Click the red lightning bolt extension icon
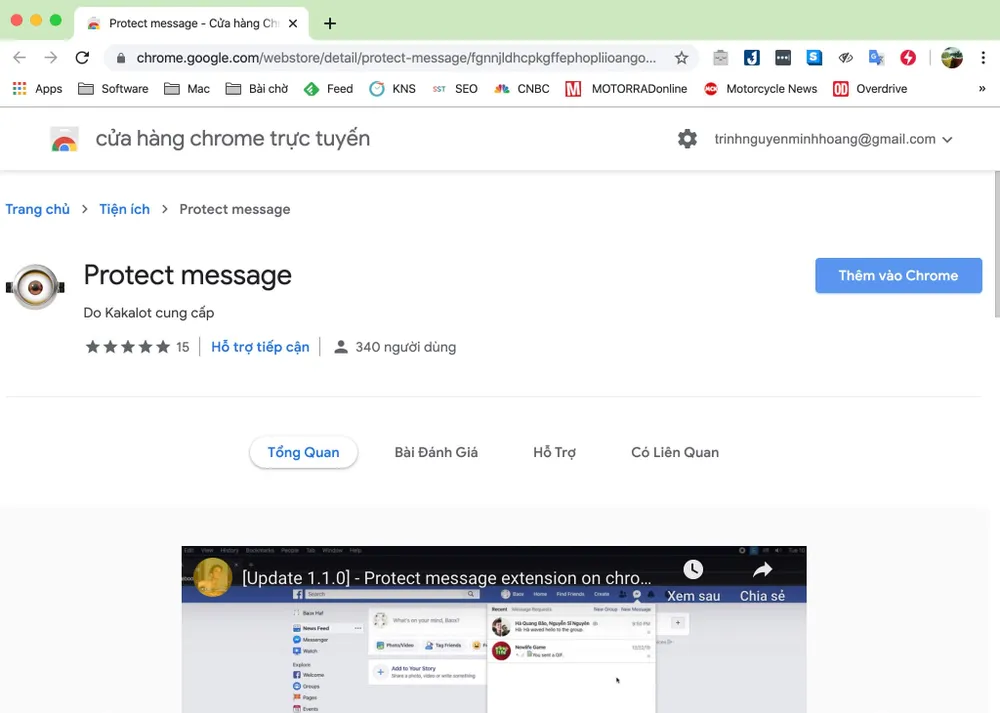Screen dimensions: 1000x713 point(908,58)
